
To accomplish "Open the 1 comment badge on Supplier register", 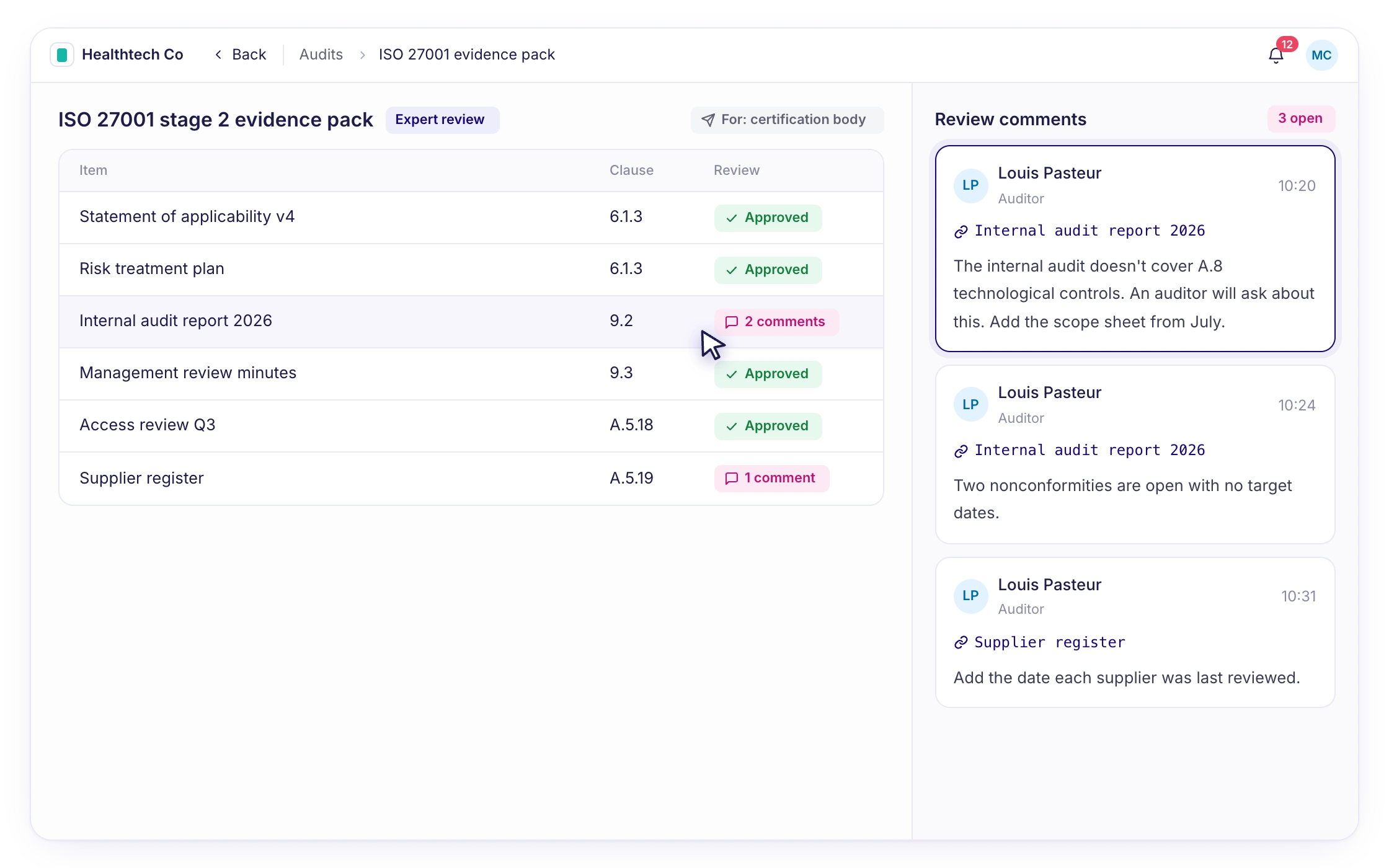I will coord(771,478).
